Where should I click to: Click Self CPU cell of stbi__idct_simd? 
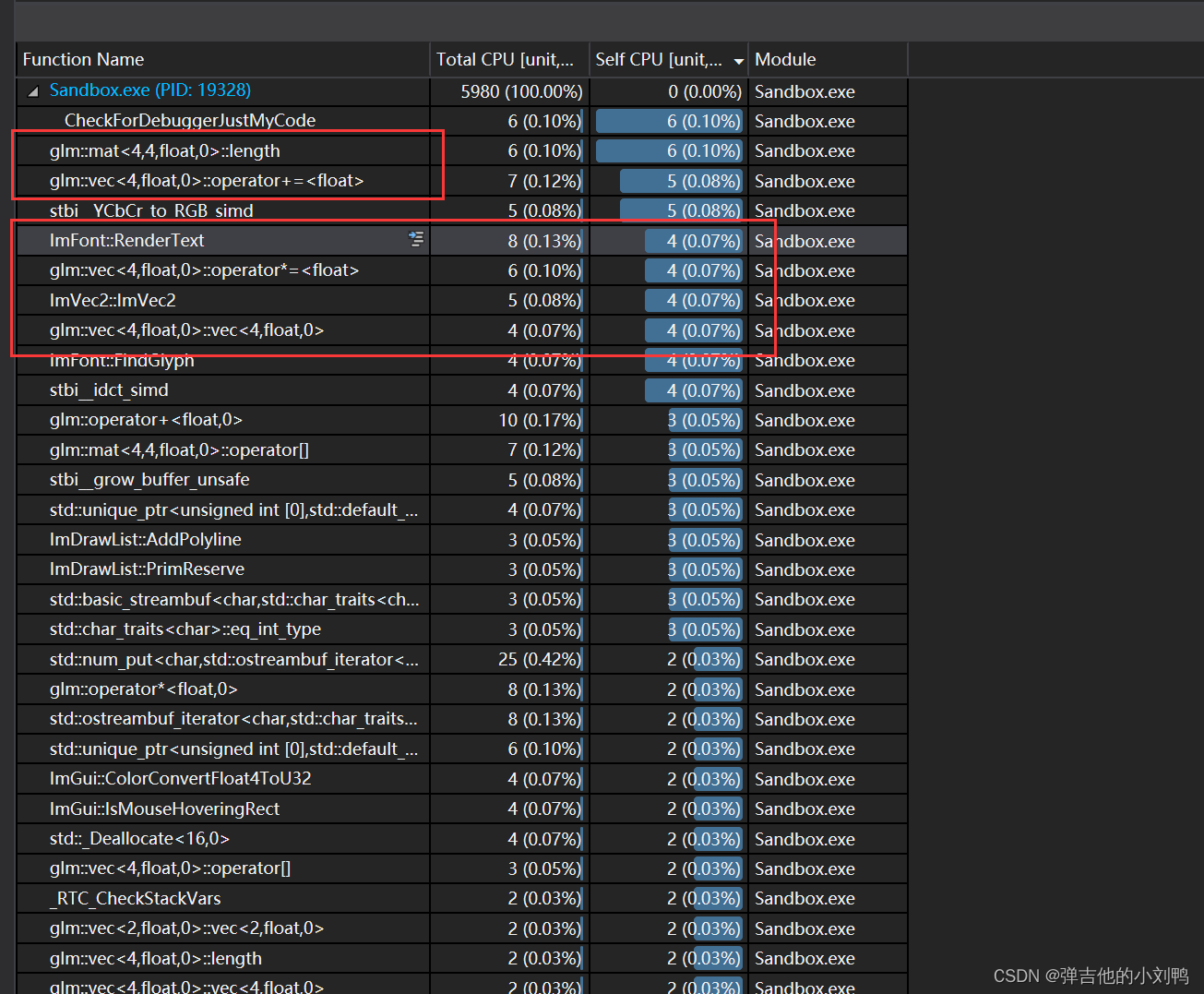click(669, 390)
